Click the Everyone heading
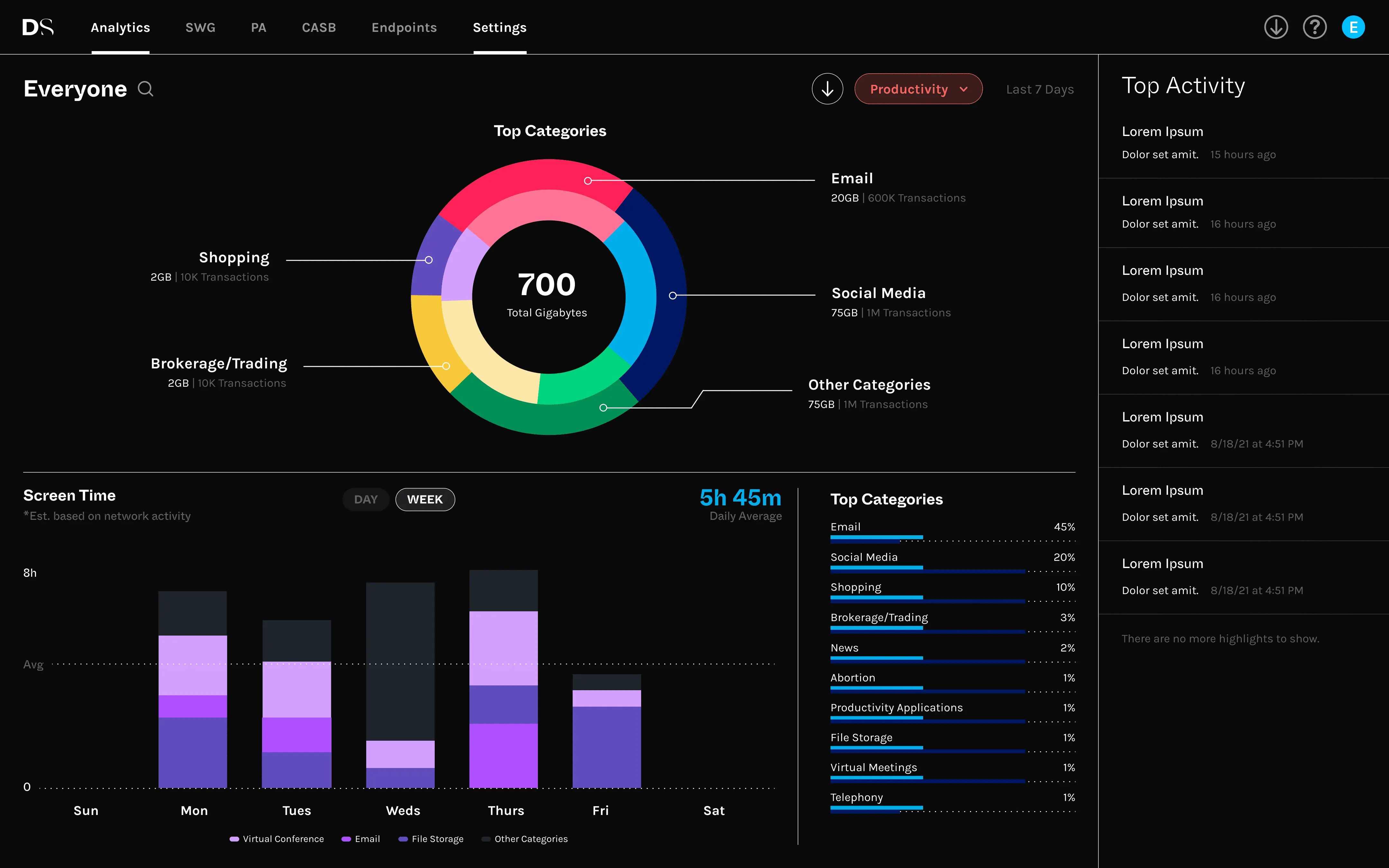 click(75, 89)
